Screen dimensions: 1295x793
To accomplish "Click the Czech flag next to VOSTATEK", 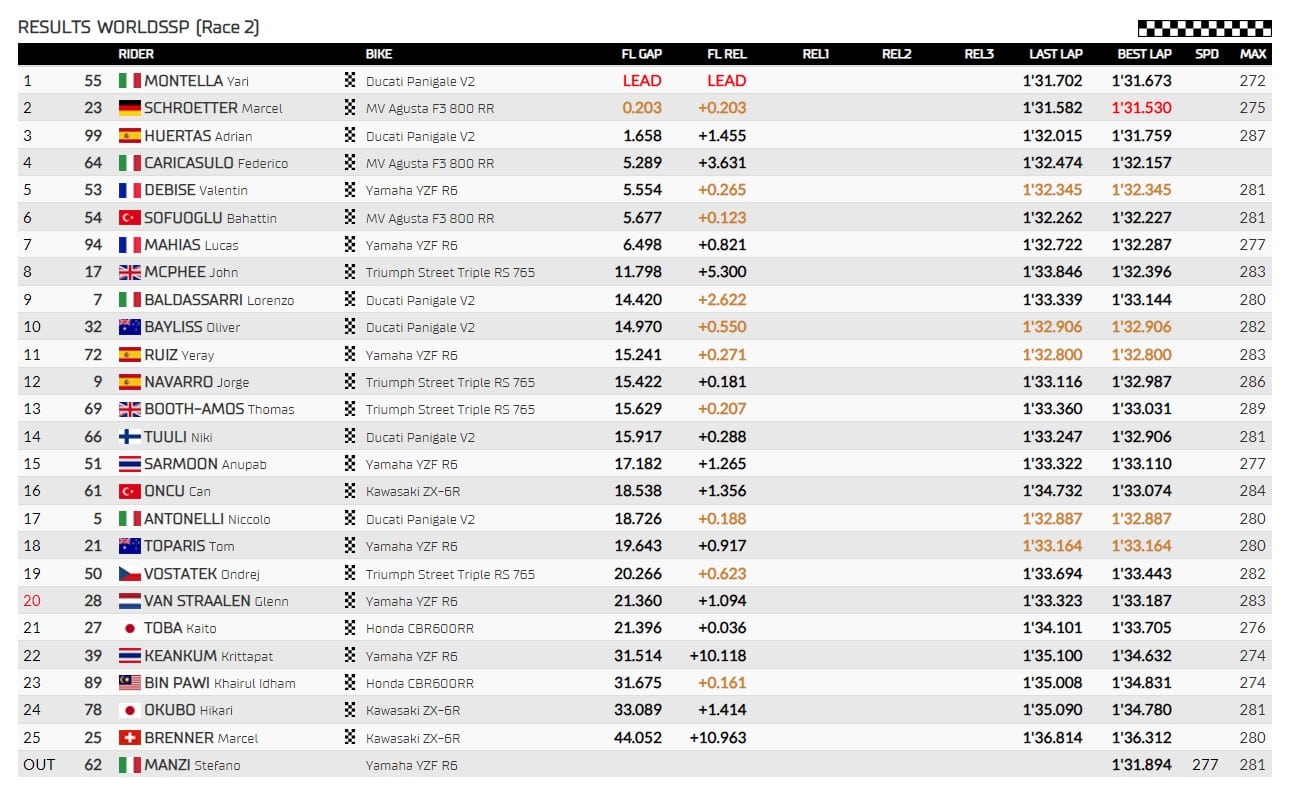I will point(129,574).
